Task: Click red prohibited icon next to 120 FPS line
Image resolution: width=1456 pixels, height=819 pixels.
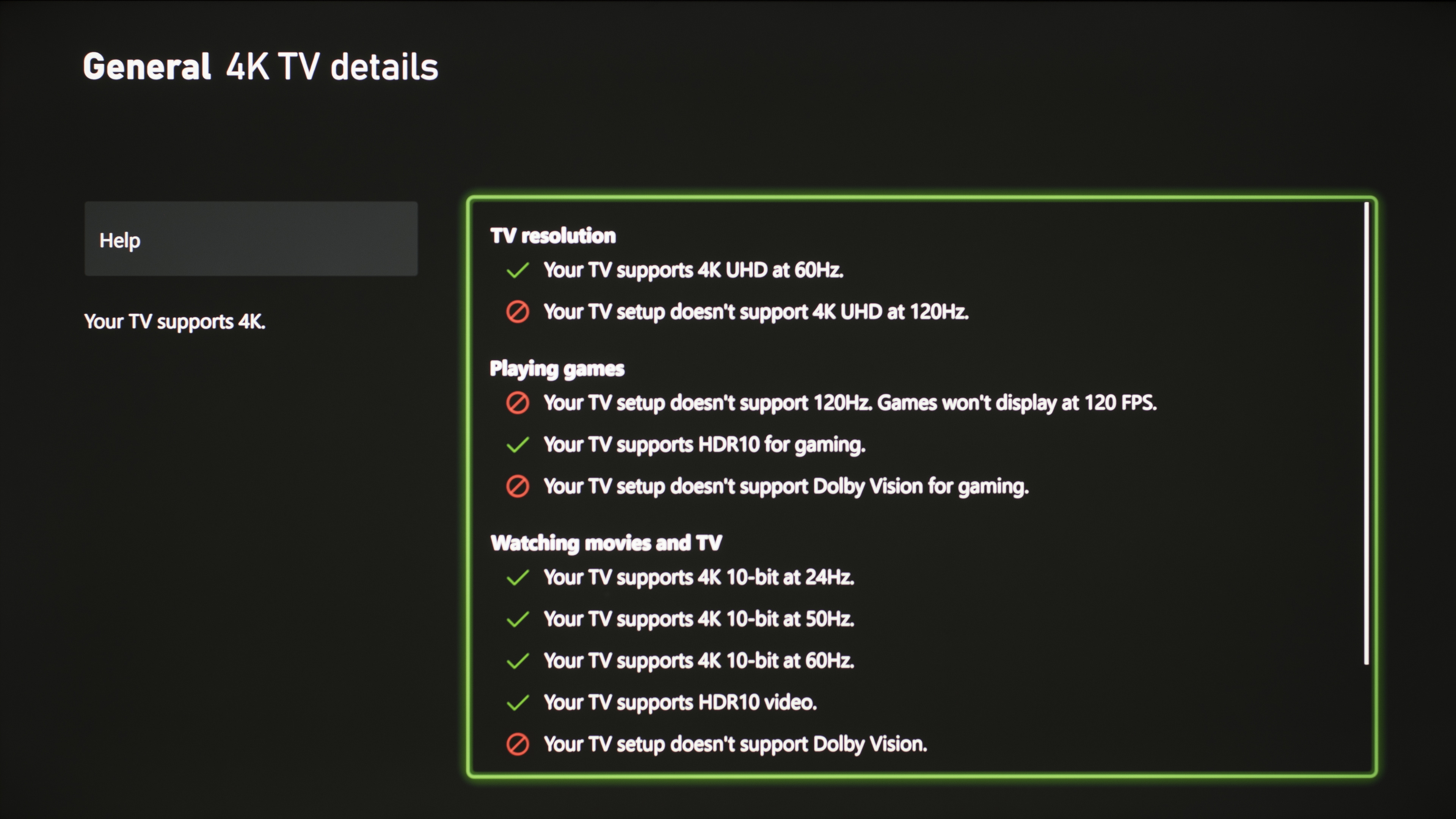Action: (x=517, y=403)
